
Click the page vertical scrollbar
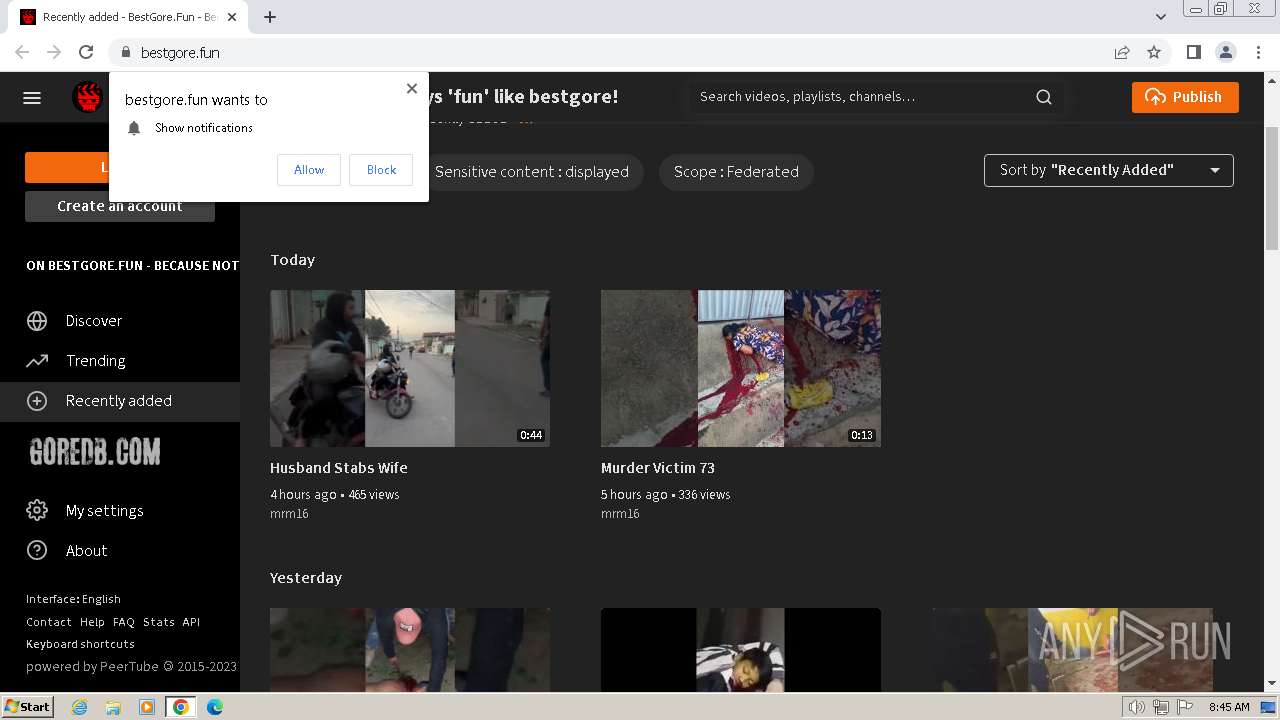tap(1272, 190)
